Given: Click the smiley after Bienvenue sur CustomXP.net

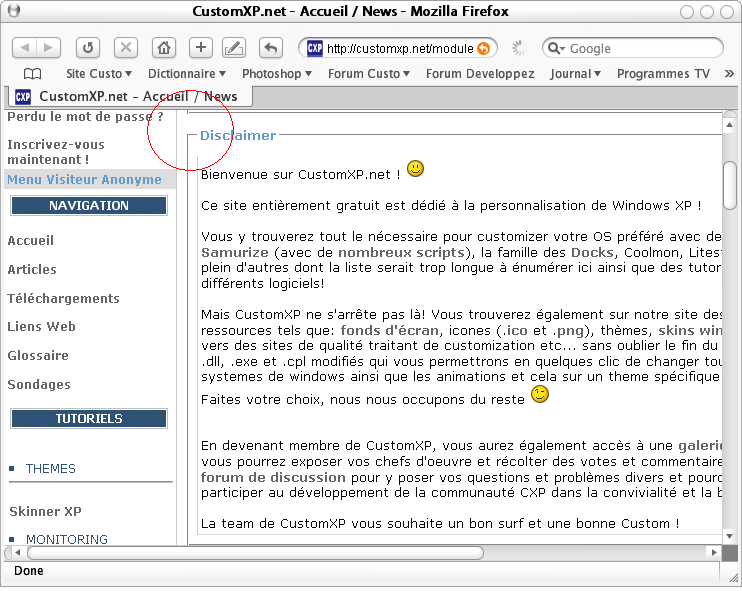Looking at the screenshot, I should click(x=415, y=168).
